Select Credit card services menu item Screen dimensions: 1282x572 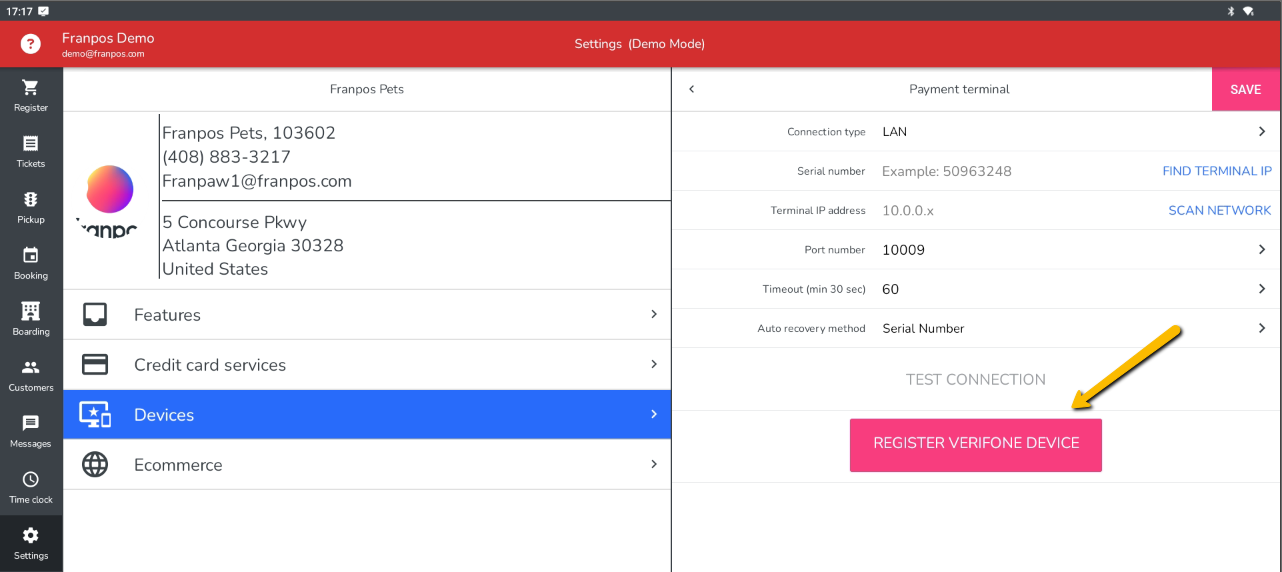tap(367, 365)
